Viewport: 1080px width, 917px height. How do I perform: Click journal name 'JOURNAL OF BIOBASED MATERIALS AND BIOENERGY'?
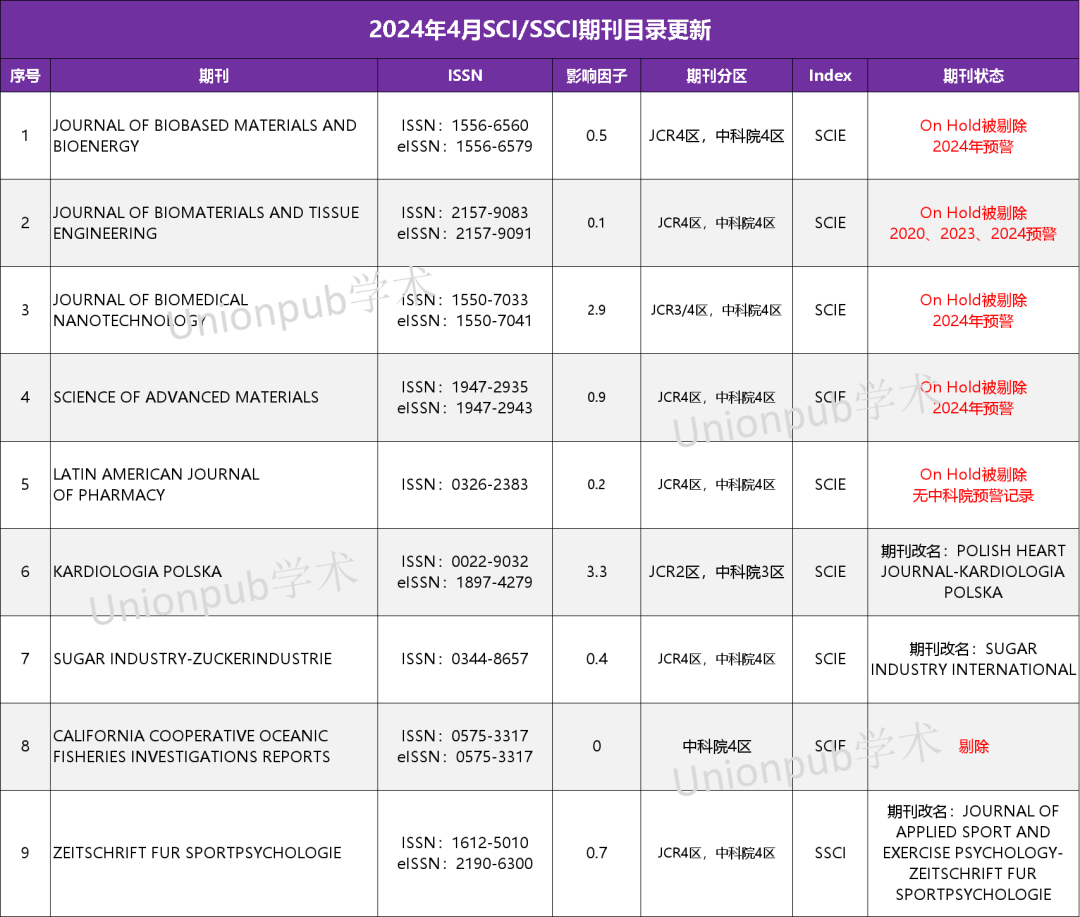[205, 136]
